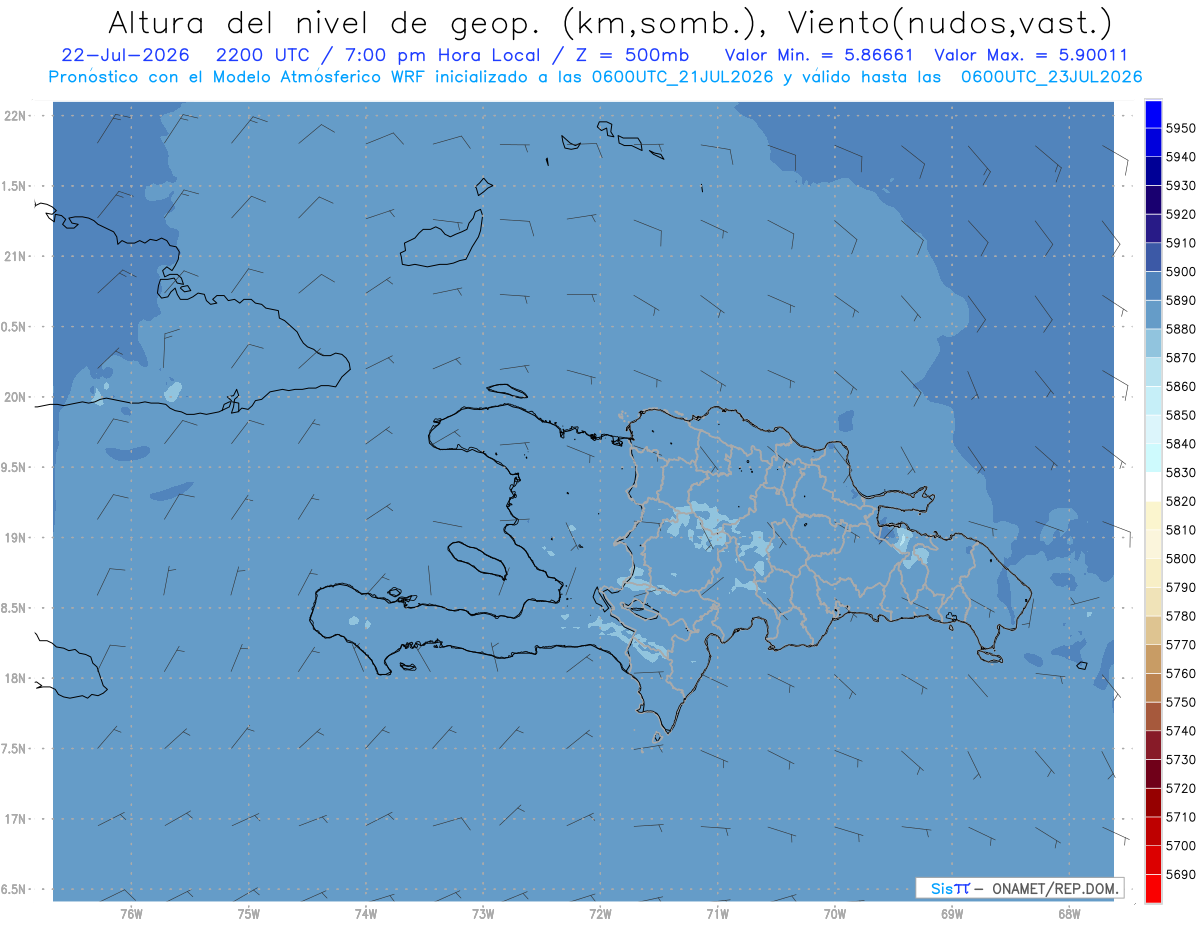Click the '21N' latitude label
1200x927 pixels.
click(x=16, y=257)
